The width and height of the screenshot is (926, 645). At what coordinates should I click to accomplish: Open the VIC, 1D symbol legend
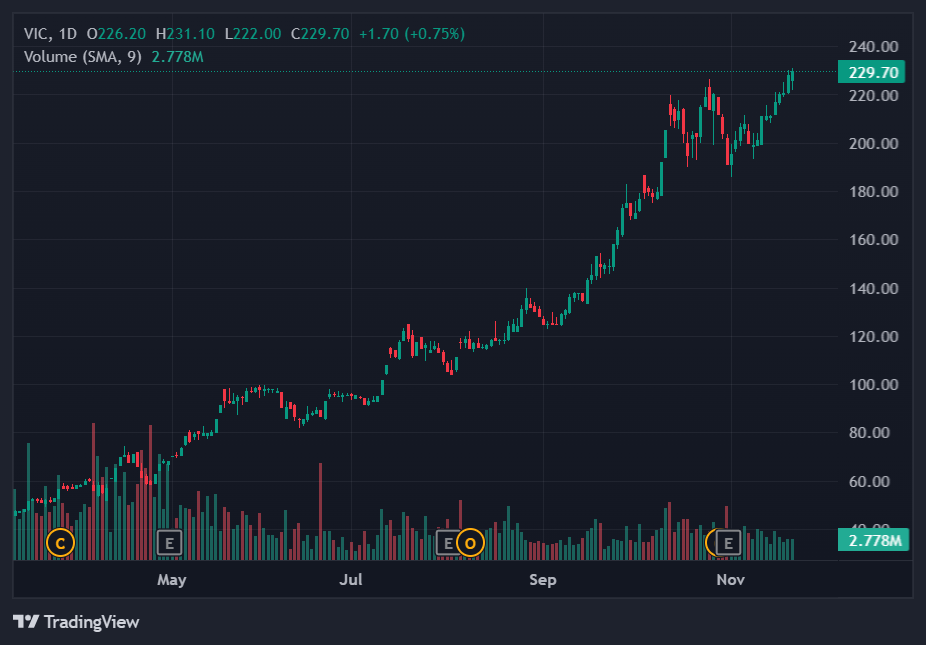(x=51, y=34)
